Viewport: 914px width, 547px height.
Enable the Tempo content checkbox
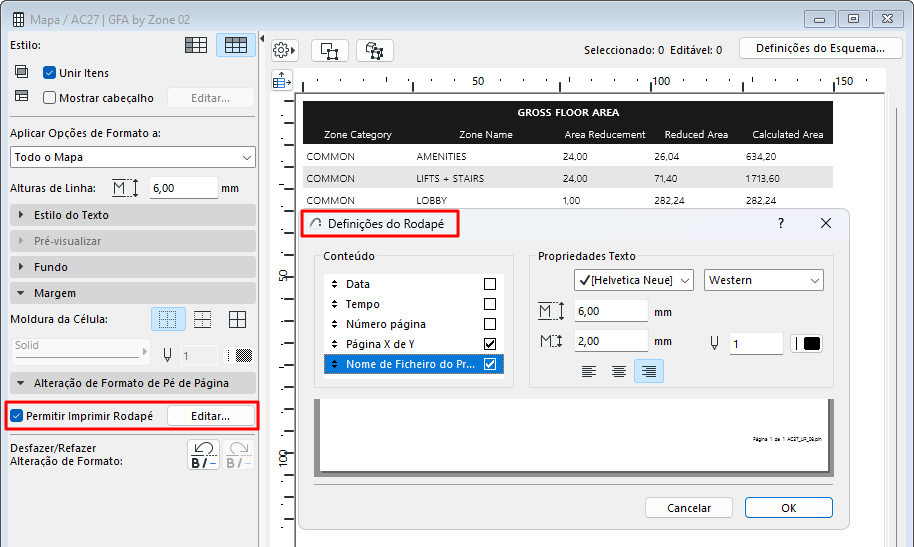click(x=490, y=304)
